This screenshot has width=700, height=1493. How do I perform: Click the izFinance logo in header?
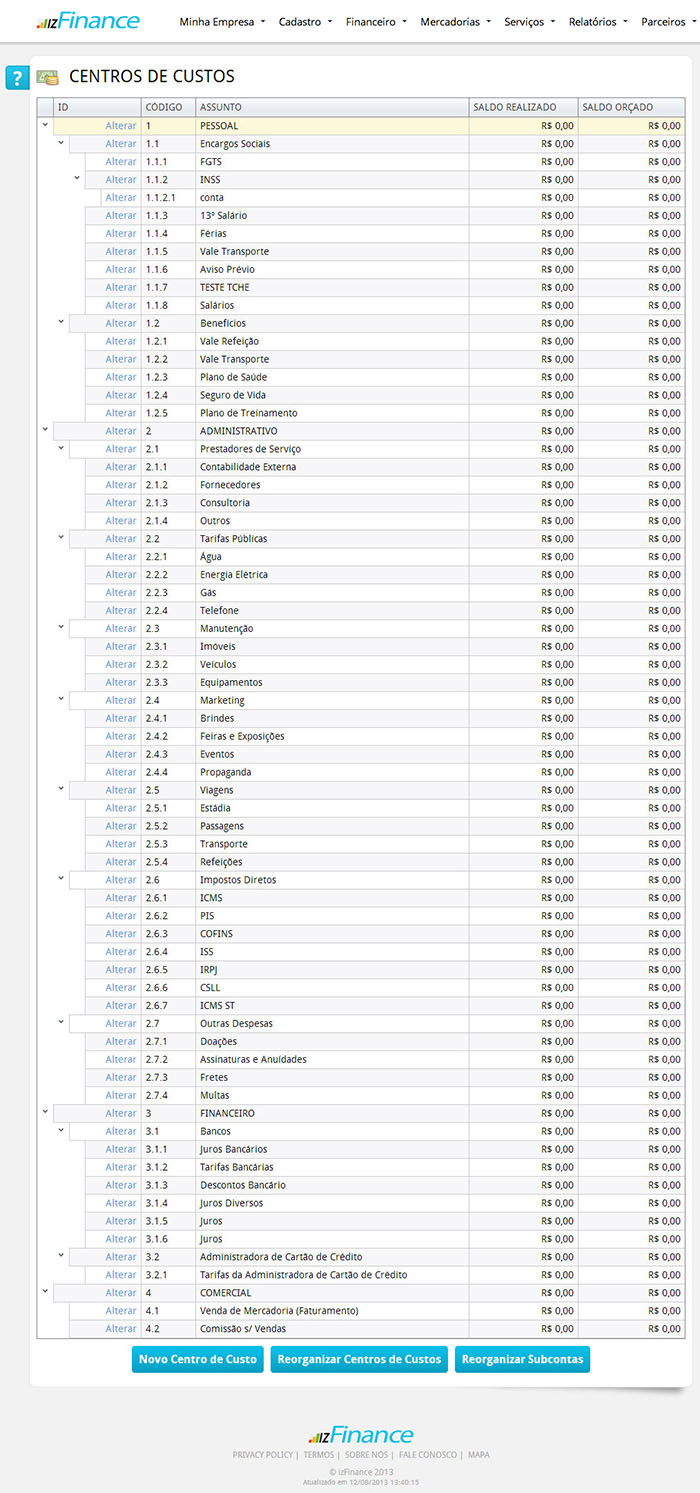point(88,21)
